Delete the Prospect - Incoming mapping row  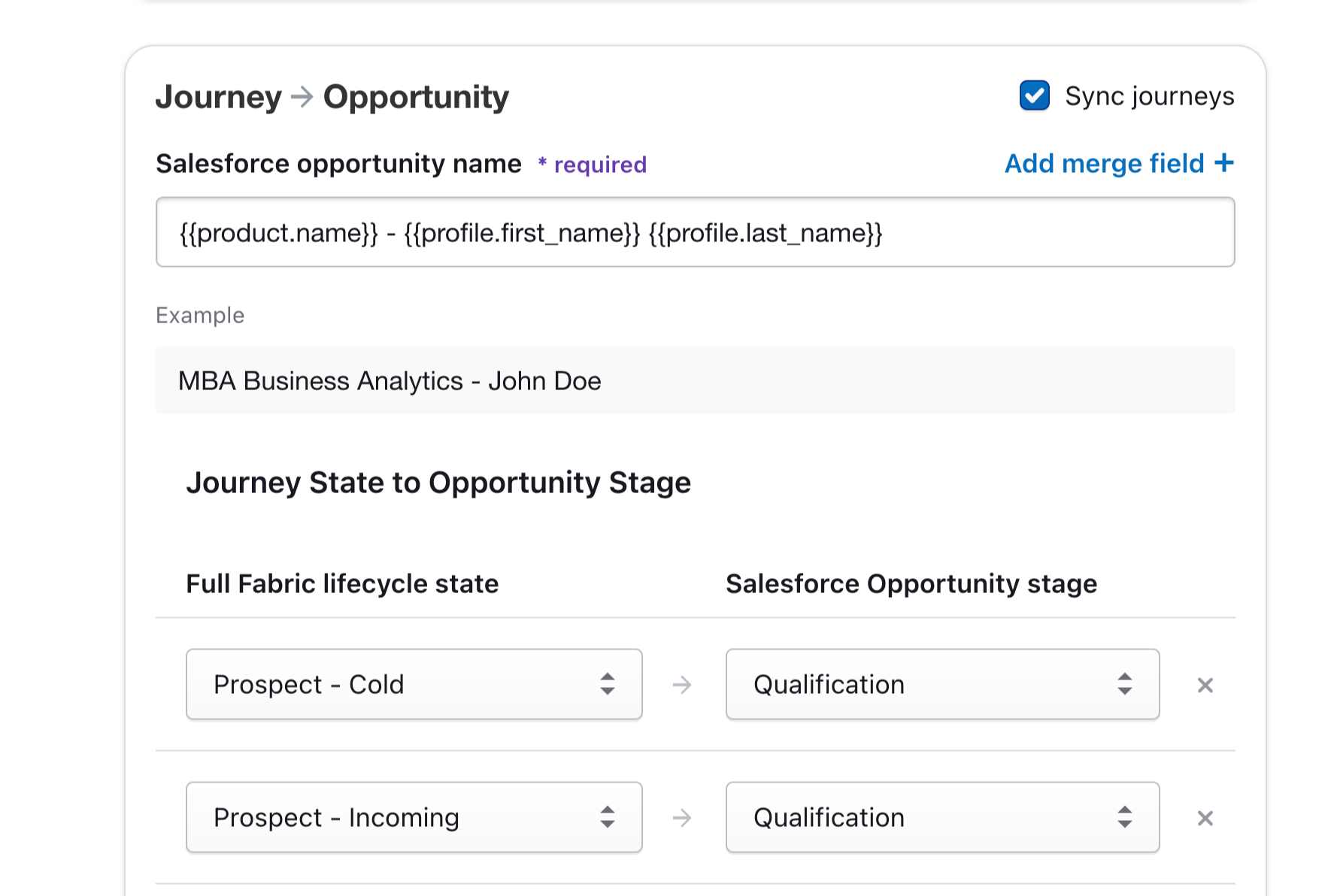pos(1205,818)
